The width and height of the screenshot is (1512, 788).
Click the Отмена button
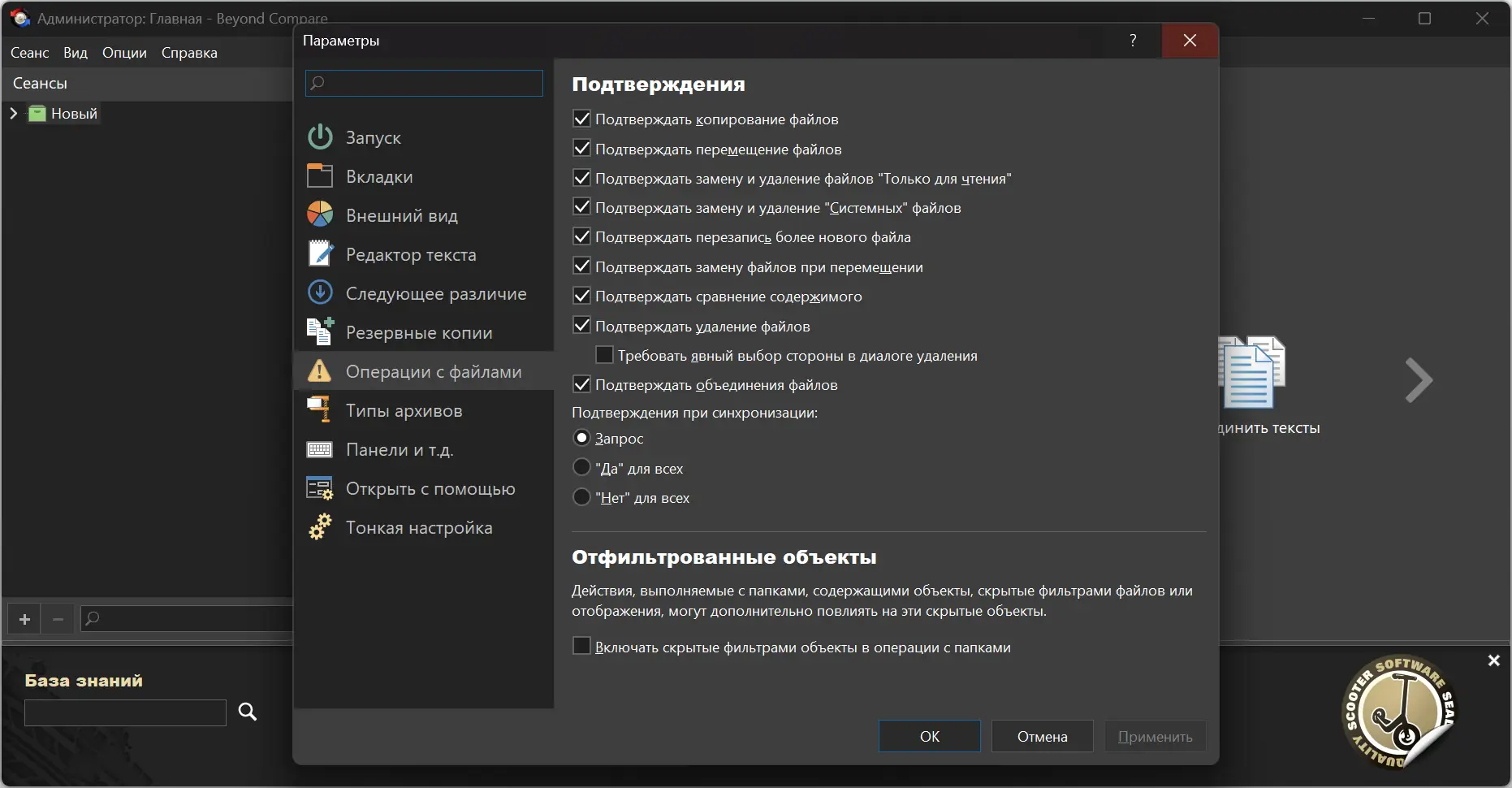pyautogui.click(x=1042, y=737)
